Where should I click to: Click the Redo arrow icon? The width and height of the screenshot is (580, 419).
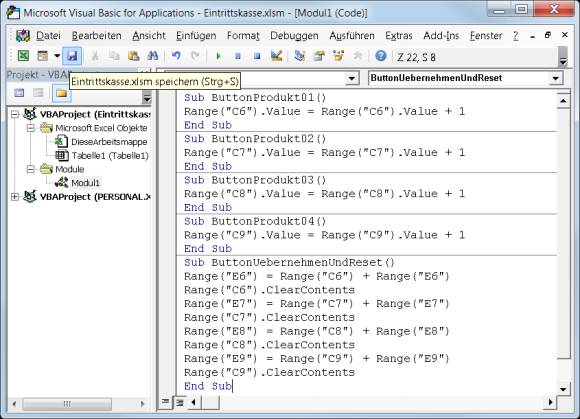coord(195,56)
